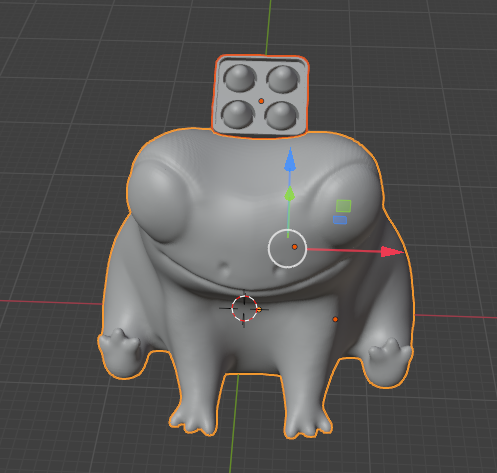Click the white circle free-move gizmo handle
The image size is (497, 473).
click(287, 248)
